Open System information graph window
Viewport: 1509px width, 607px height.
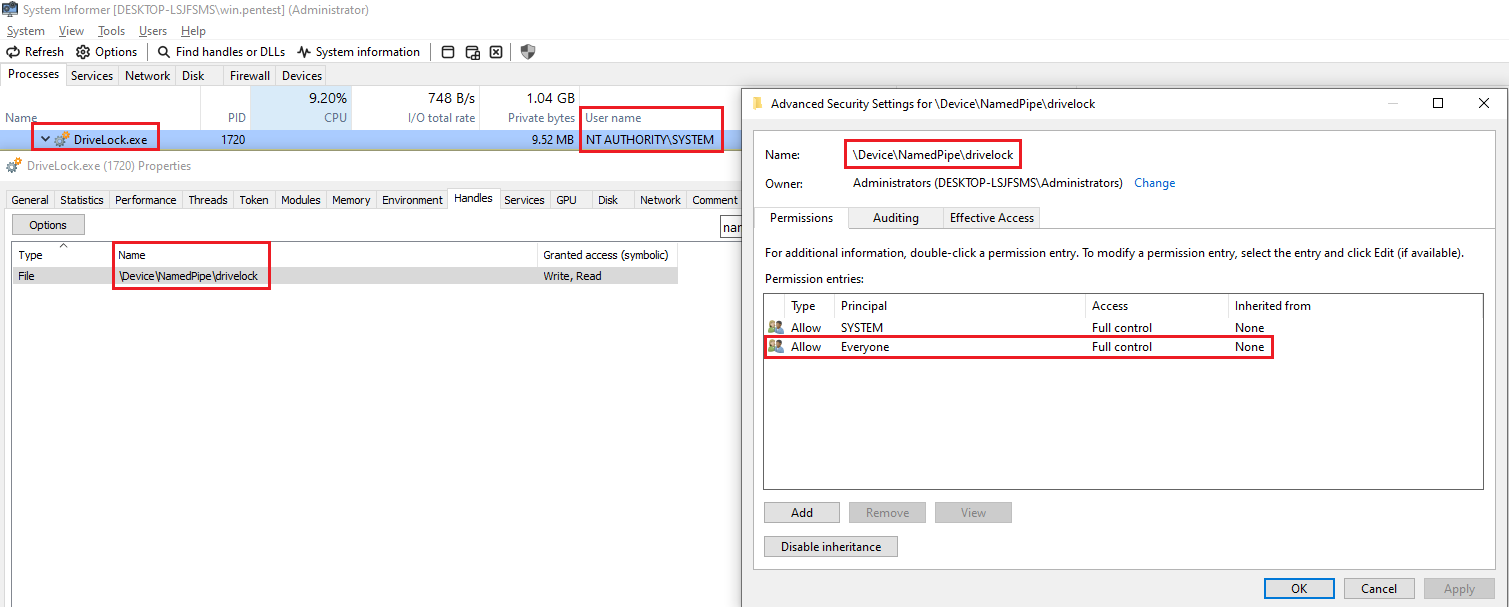coord(359,52)
